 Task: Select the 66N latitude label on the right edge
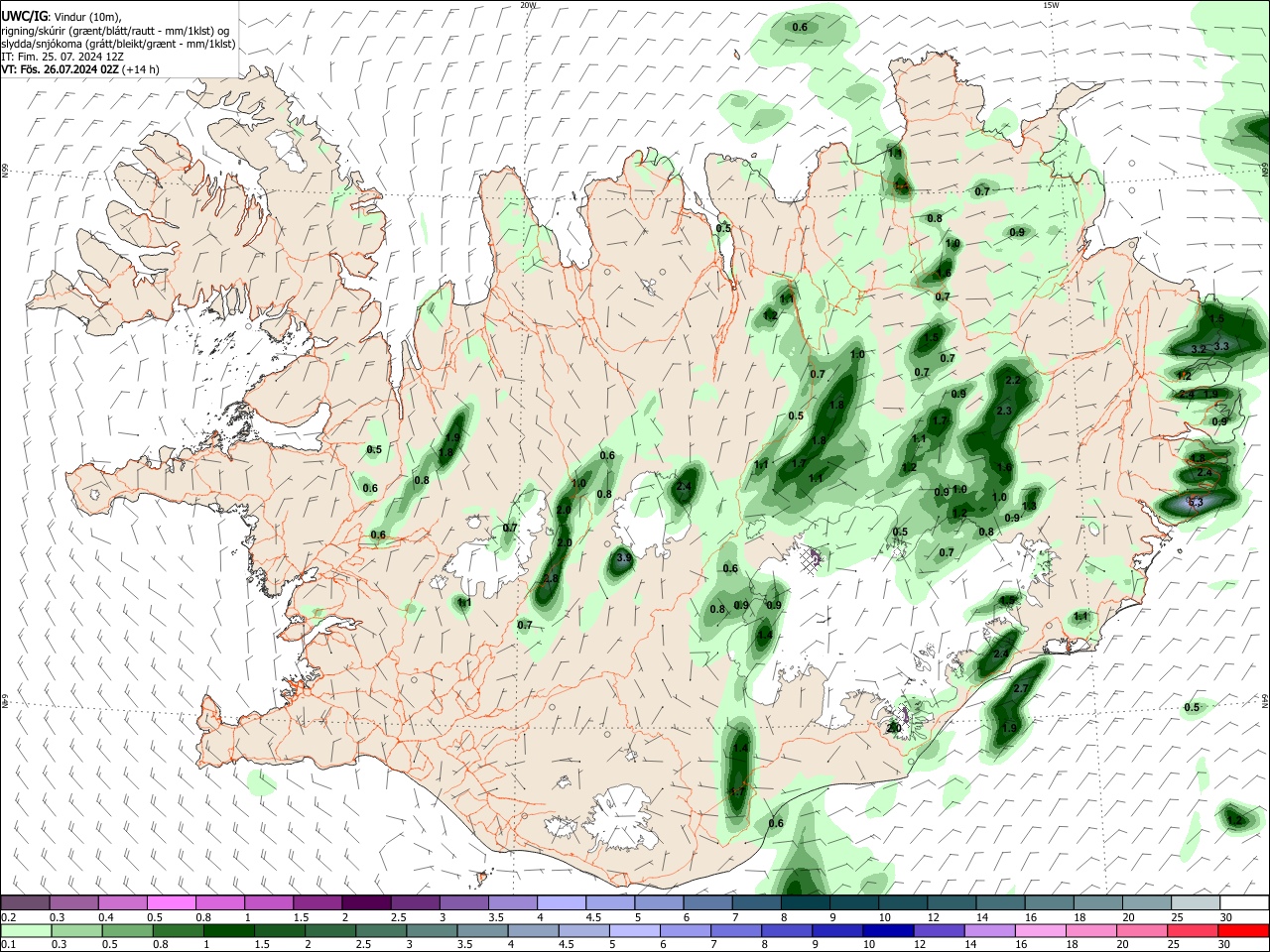pyautogui.click(x=1265, y=168)
